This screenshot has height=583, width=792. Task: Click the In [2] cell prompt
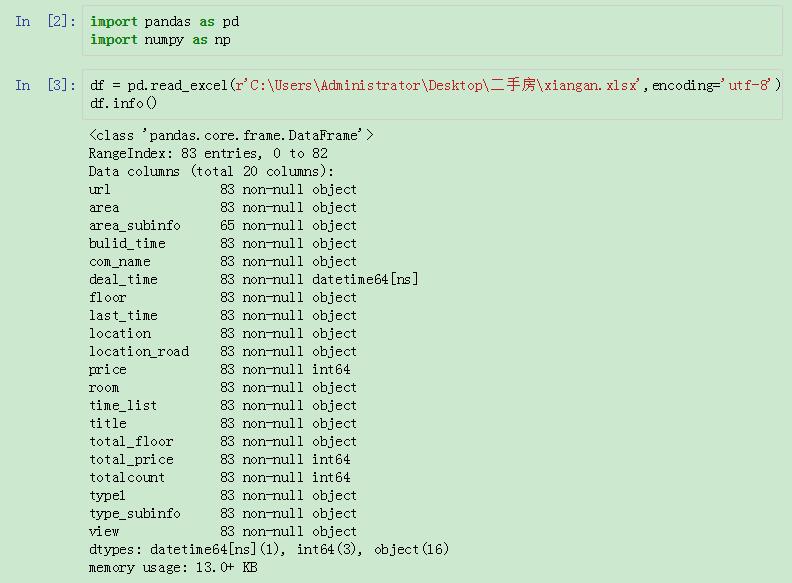pyautogui.click(x=44, y=21)
